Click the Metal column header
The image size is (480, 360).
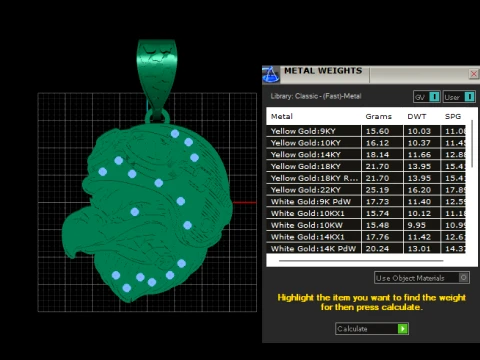pyautogui.click(x=282, y=116)
